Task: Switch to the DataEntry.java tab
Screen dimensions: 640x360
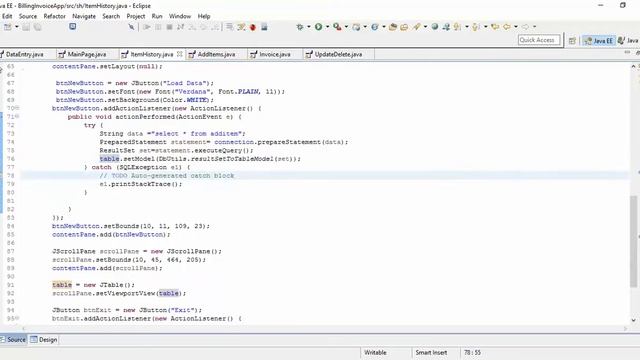Action: (x=24, y=54)
